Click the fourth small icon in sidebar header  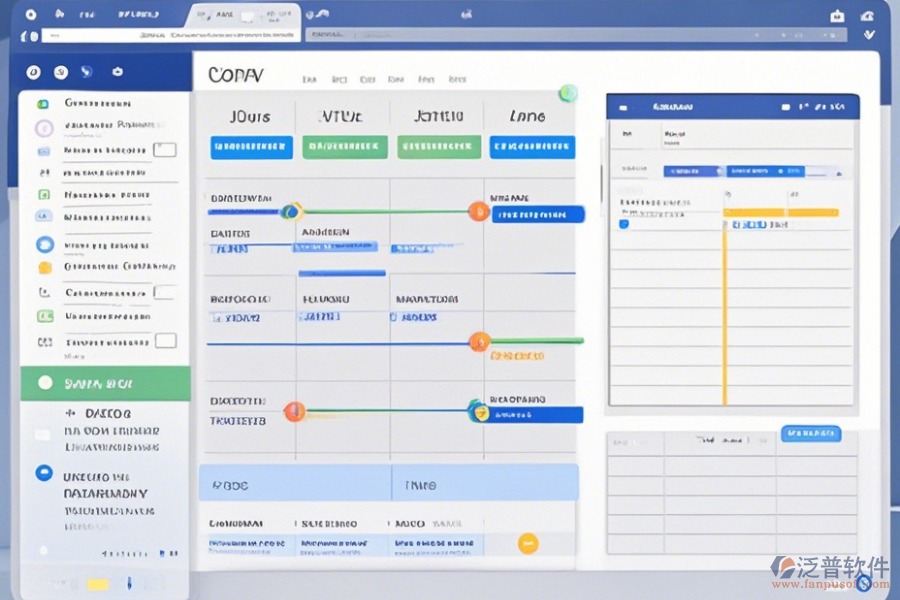tap(118, 71)
